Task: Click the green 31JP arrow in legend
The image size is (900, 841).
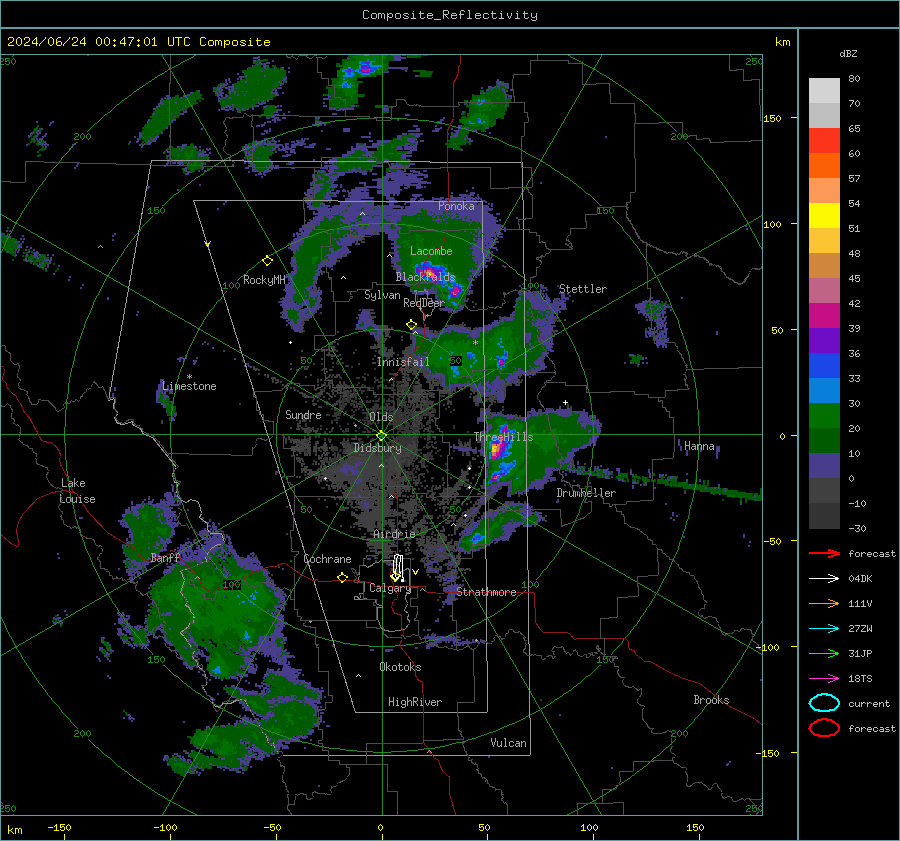Action: pos(824,653)
